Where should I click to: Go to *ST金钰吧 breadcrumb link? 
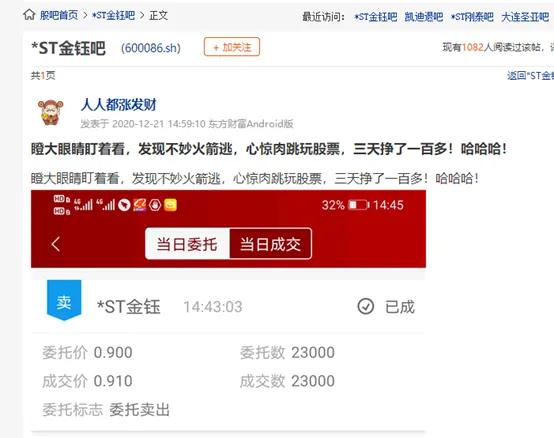click(x=113, y=15)
